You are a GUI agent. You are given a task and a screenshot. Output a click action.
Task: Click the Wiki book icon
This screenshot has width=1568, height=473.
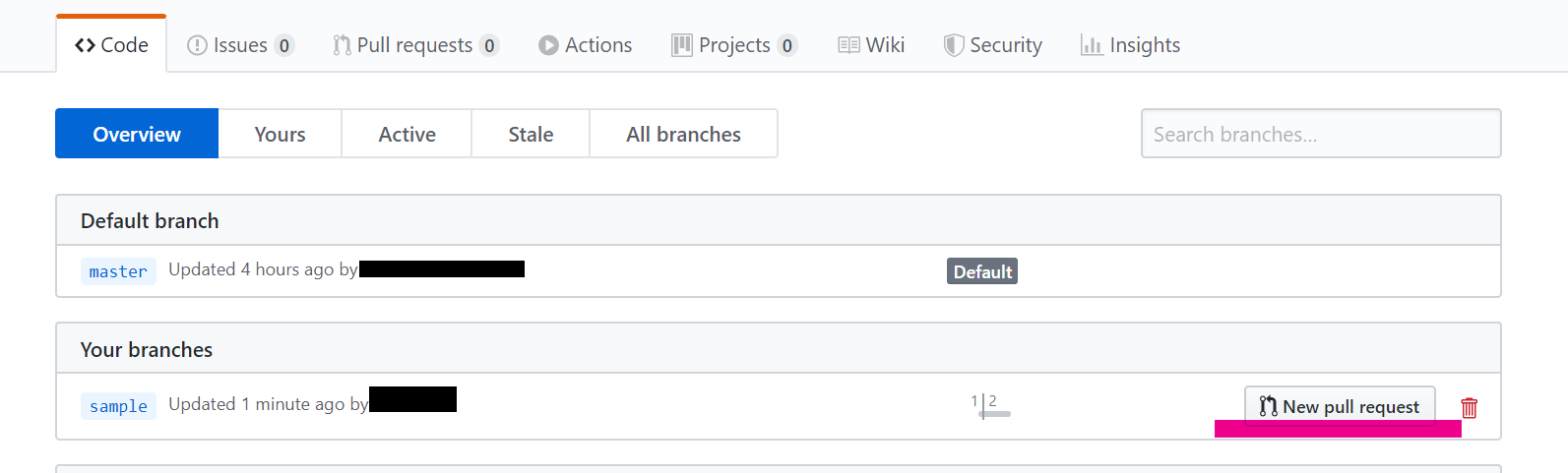tap(848, 45)
